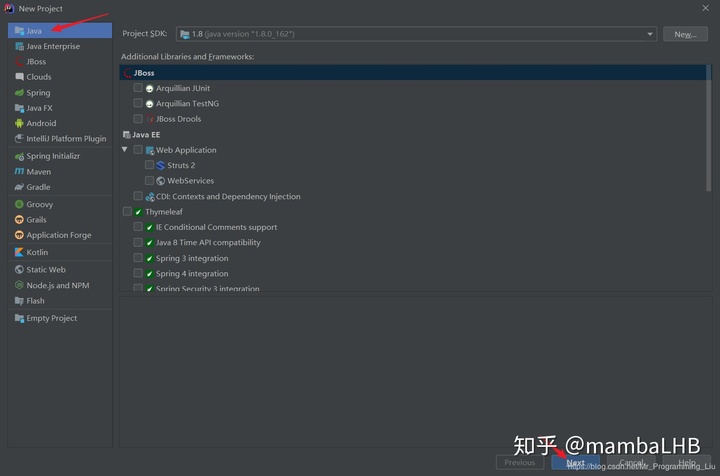This screenshot has height=476, width=720.
Task: Click the Android robot icon
Action: tap(19, 123)
